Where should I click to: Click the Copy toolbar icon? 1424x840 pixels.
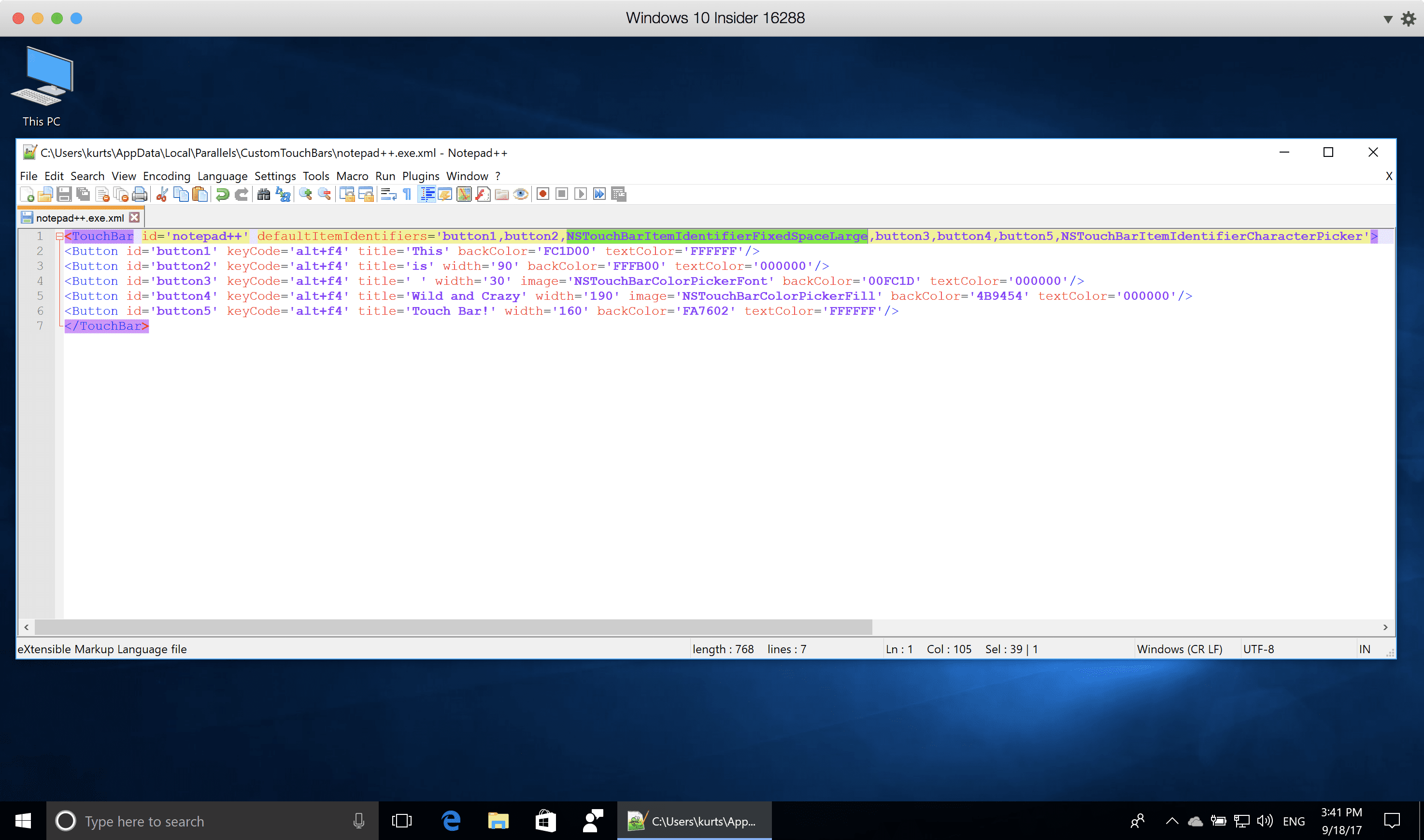click(x=181, y=194)
